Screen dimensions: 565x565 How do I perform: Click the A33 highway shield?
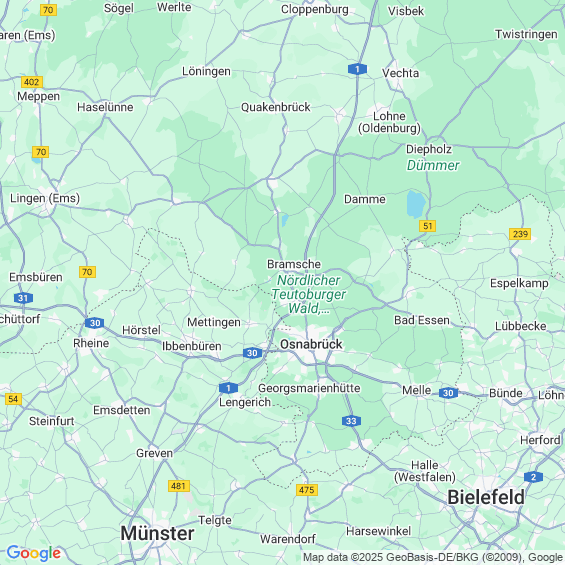coord(351,421)
